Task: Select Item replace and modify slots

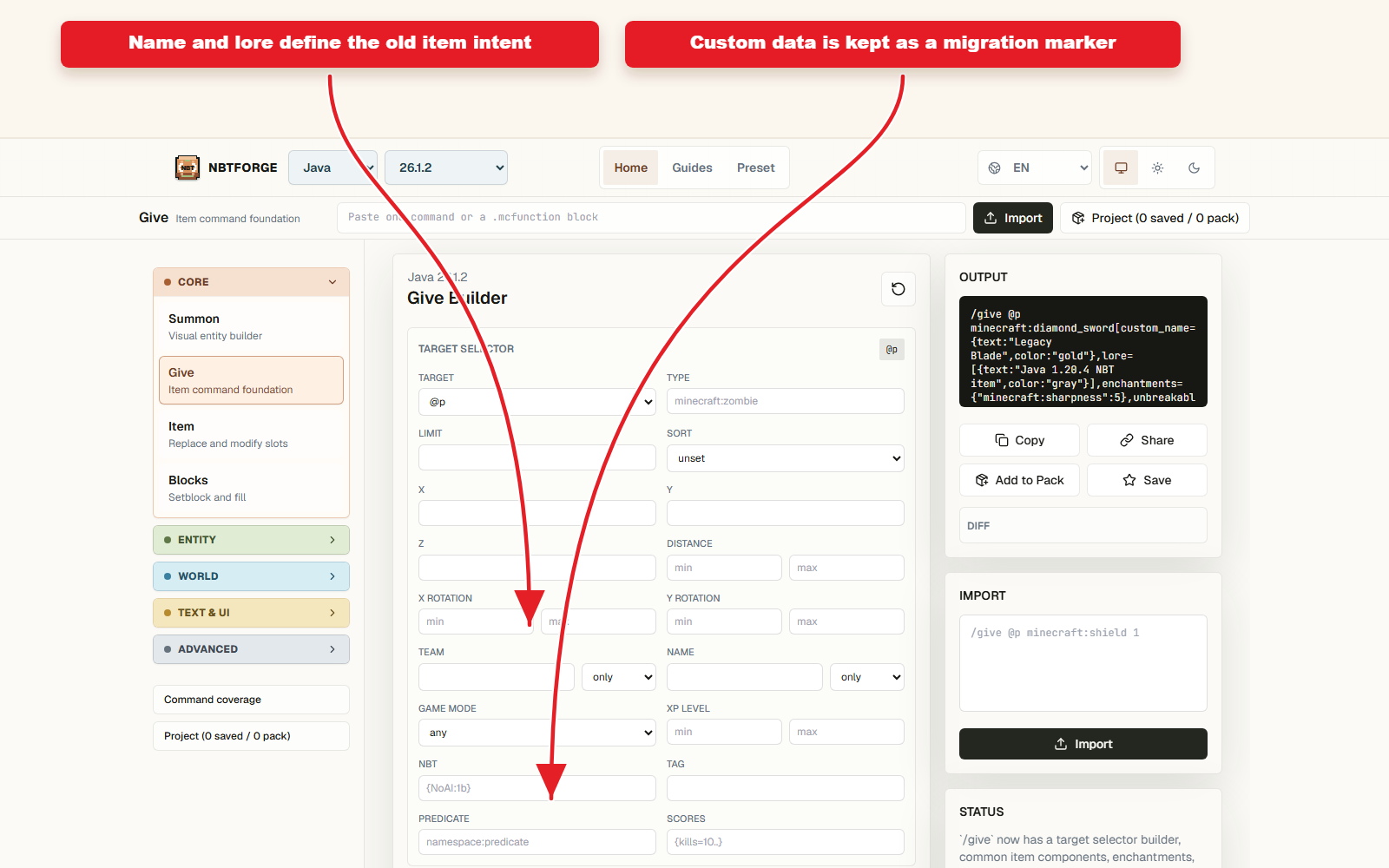Action: [251, 434]
